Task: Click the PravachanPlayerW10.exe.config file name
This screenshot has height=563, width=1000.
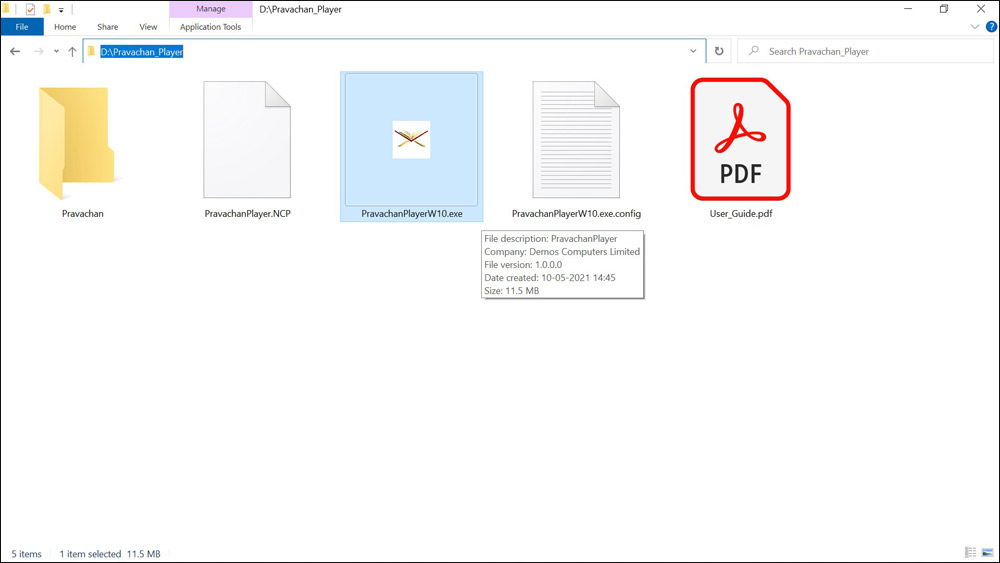Action: (577, 214)
